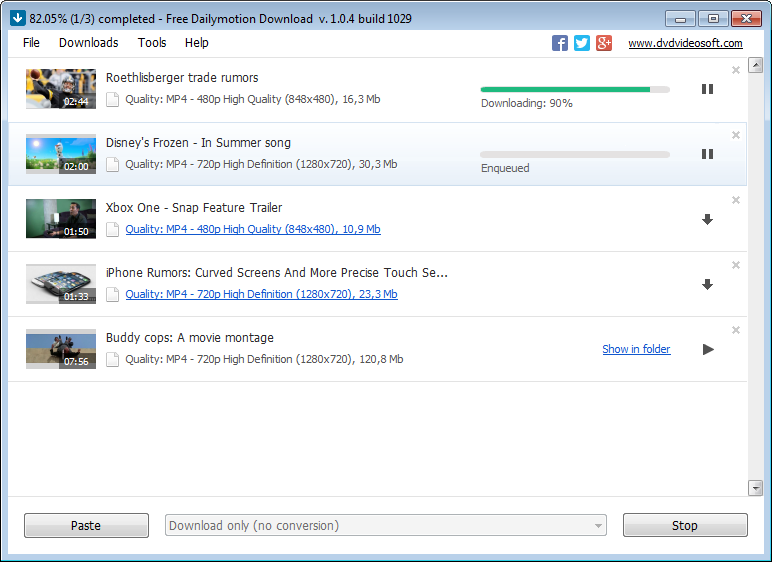
Task: Click file icon beside Roethlisberger quality text
Action: pyautogui.click(x=113, y=99)
